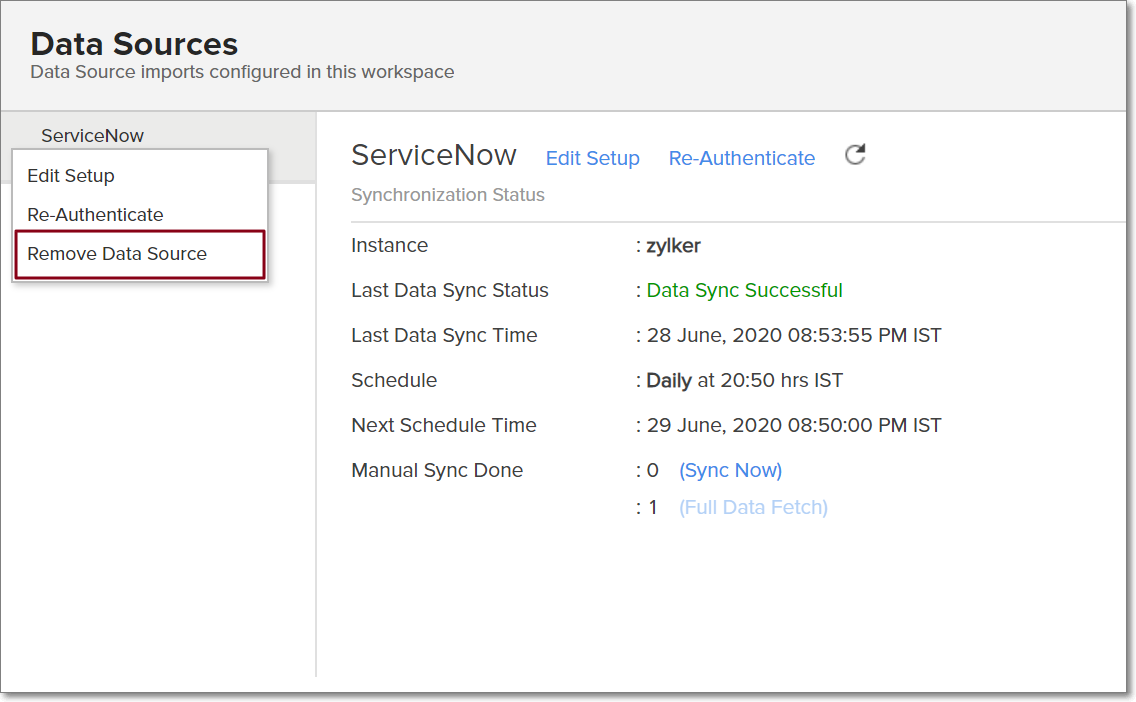Image resolution: width=1136 pixels, height=702 pixels.
Task: Click the Full Data Fetch link
Action: pyautogui.click(x=753, y=507)
